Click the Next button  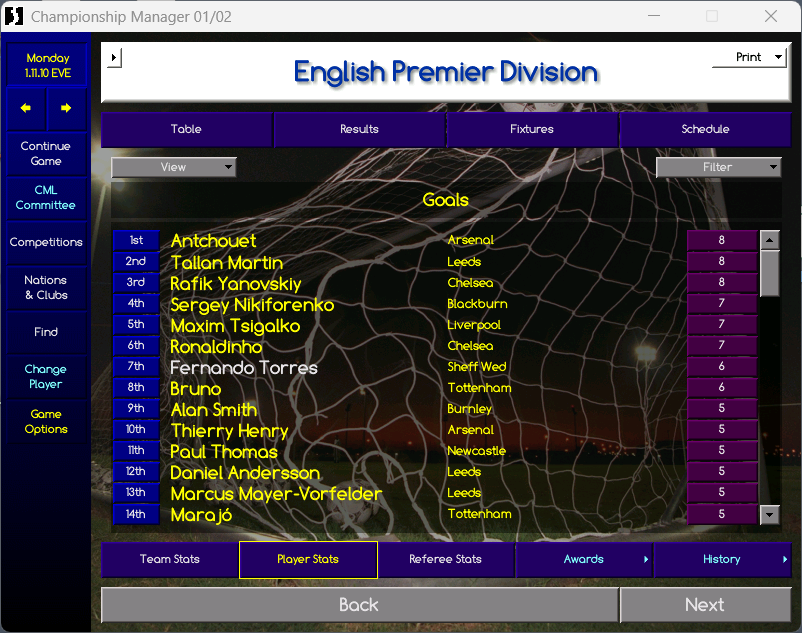tap(705, 605)
